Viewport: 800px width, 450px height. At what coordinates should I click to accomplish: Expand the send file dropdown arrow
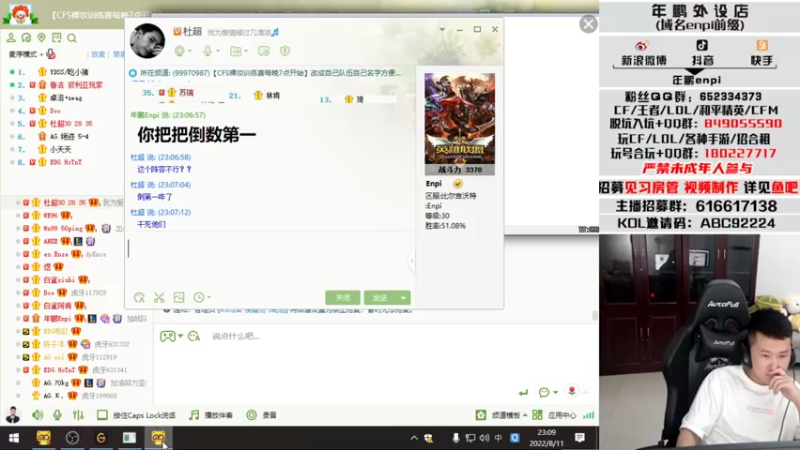(x=246, y=51)
